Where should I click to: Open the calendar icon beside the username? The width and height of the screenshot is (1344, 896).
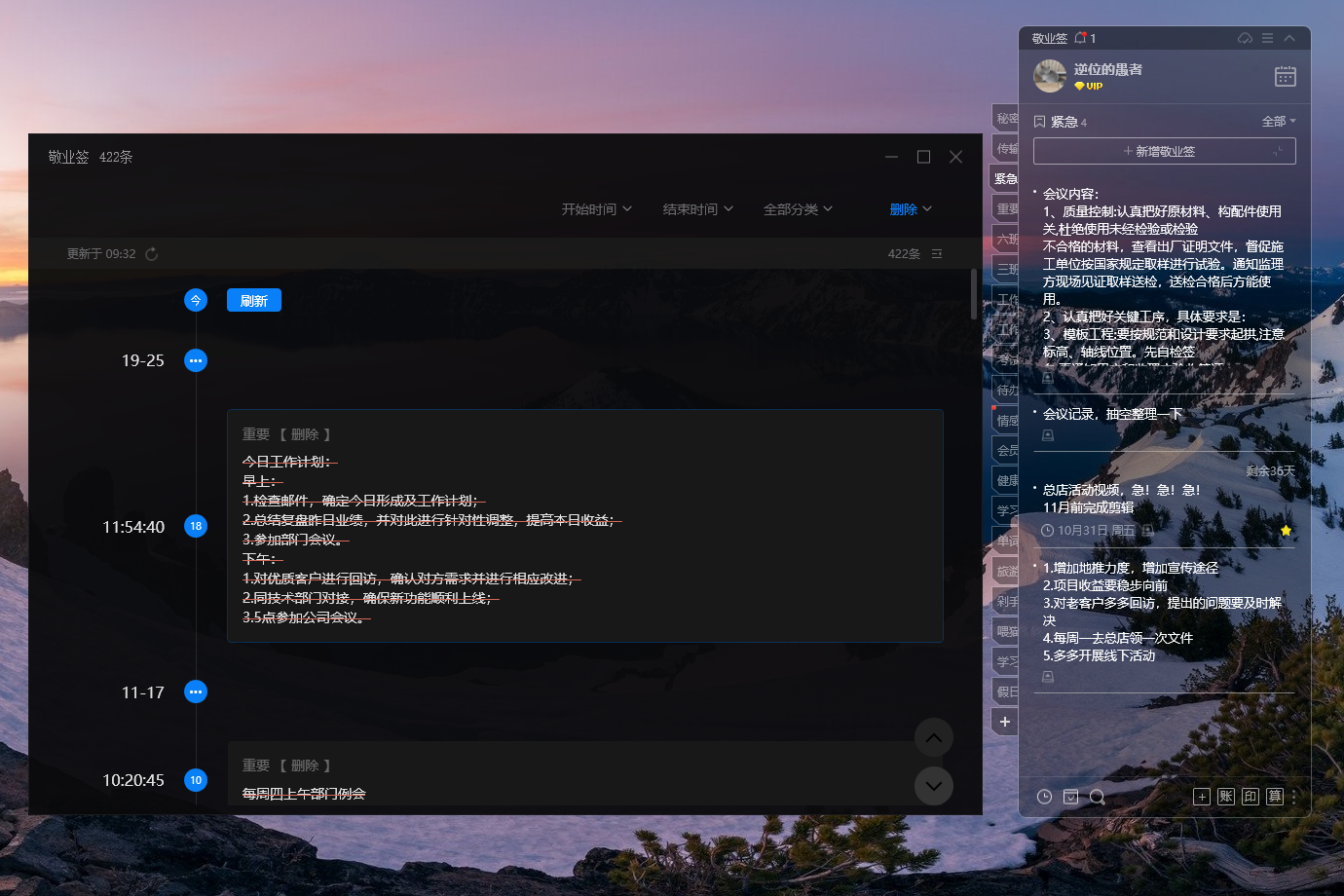1286,76
